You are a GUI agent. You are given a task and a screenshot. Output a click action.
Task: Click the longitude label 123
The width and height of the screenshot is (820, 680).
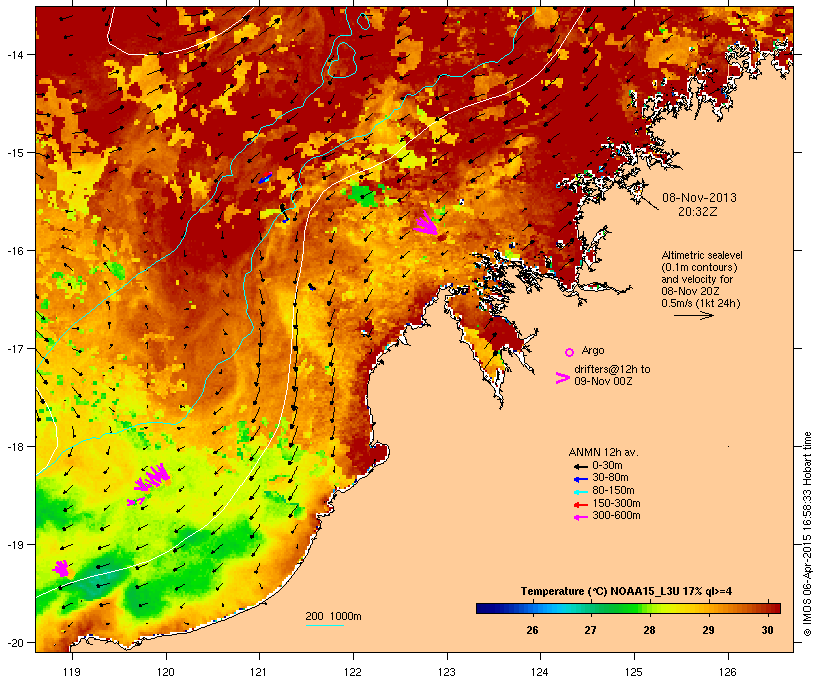pos(447,672)
